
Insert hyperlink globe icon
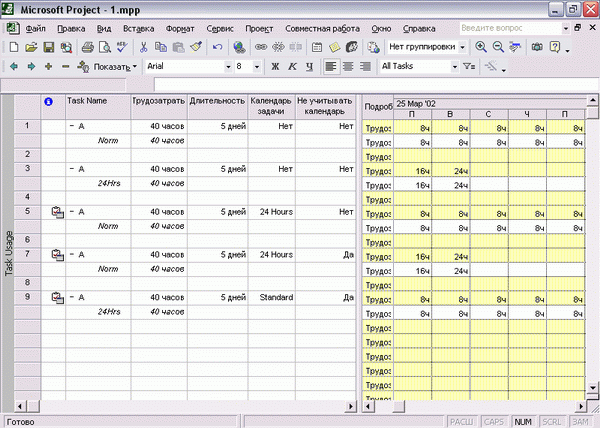[239, 47]
